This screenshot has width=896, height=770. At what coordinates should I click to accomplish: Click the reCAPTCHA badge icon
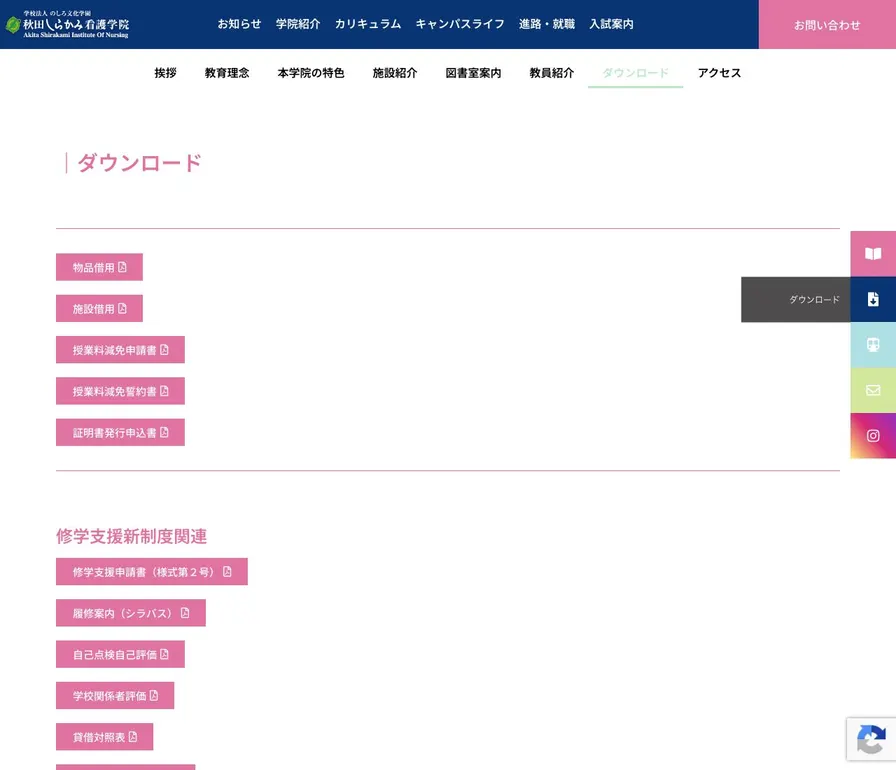click(x=871, y=739)
